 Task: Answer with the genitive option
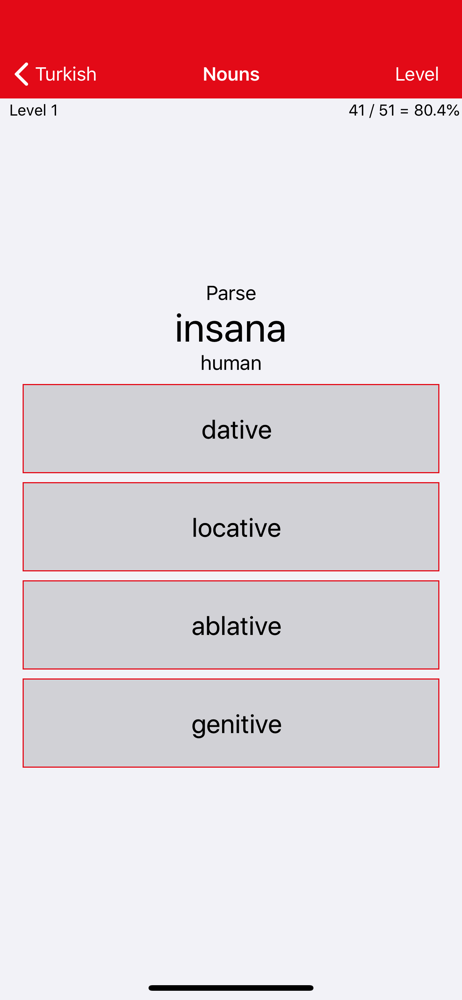[x=231, y=723]
